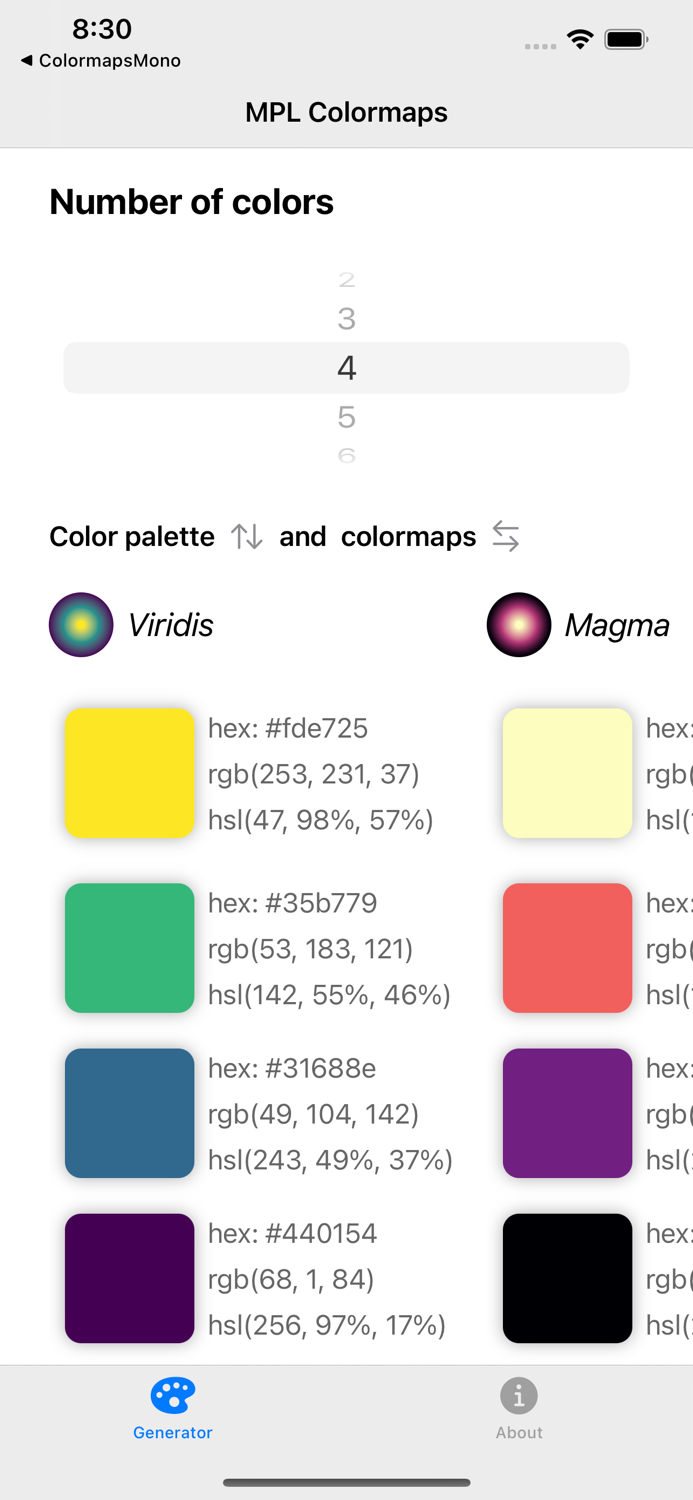
Task: Tap the Number of colors heading
Action: coord(192,202)
